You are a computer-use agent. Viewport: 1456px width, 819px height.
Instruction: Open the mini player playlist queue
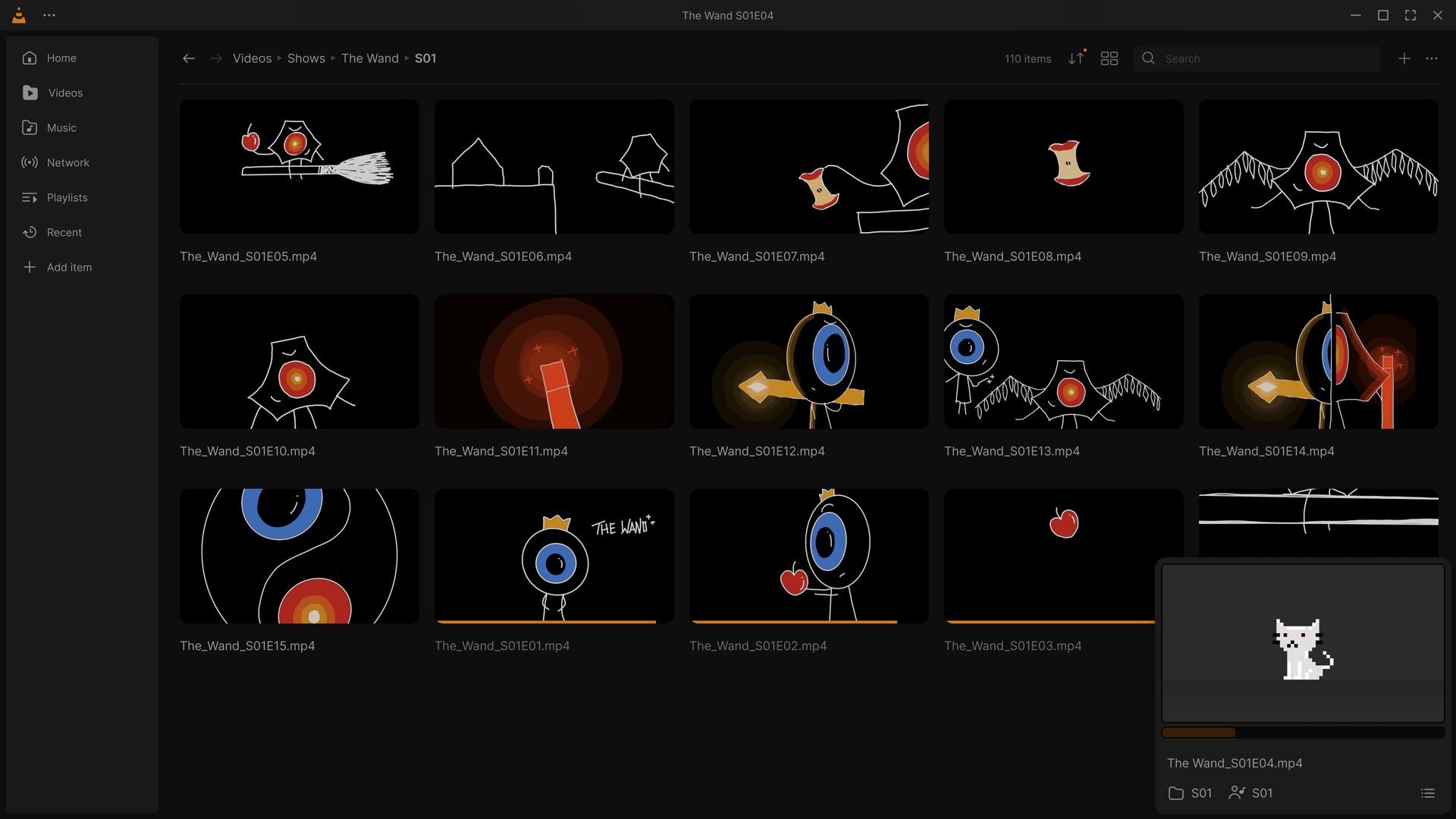coord(1428,793)
